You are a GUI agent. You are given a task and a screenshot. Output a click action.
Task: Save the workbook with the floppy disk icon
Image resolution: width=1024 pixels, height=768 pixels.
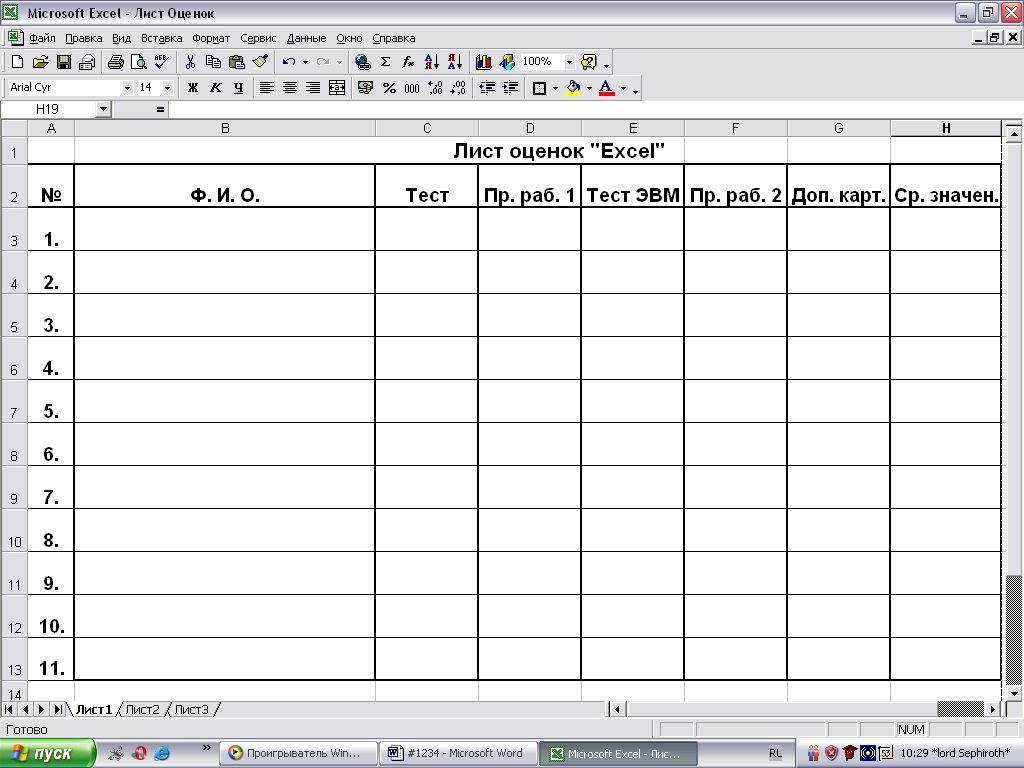[64, 62]
